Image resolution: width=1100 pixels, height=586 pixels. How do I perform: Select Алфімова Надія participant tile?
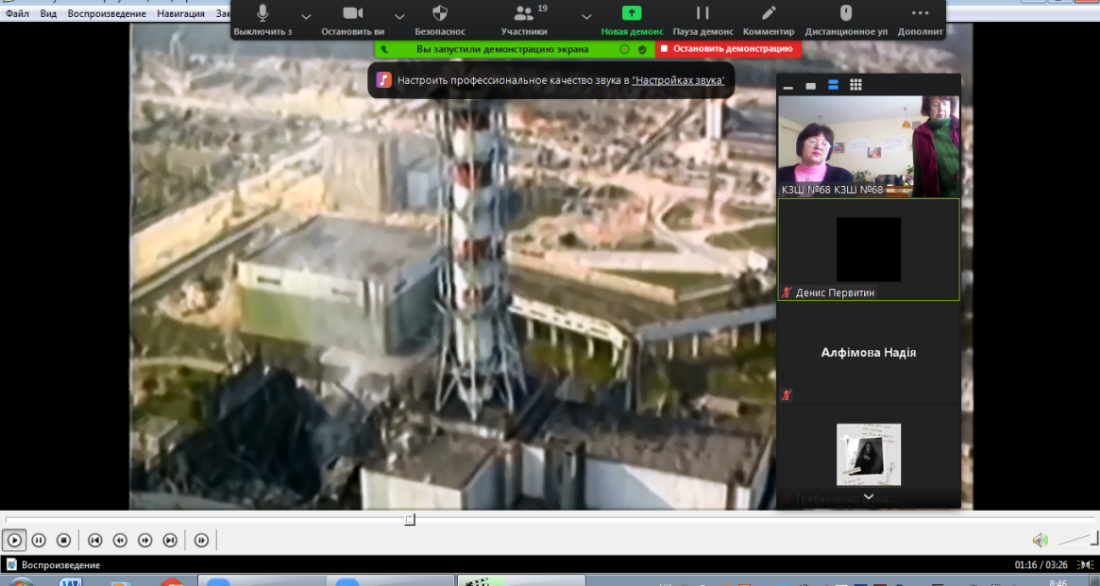(x=868, y=352)
